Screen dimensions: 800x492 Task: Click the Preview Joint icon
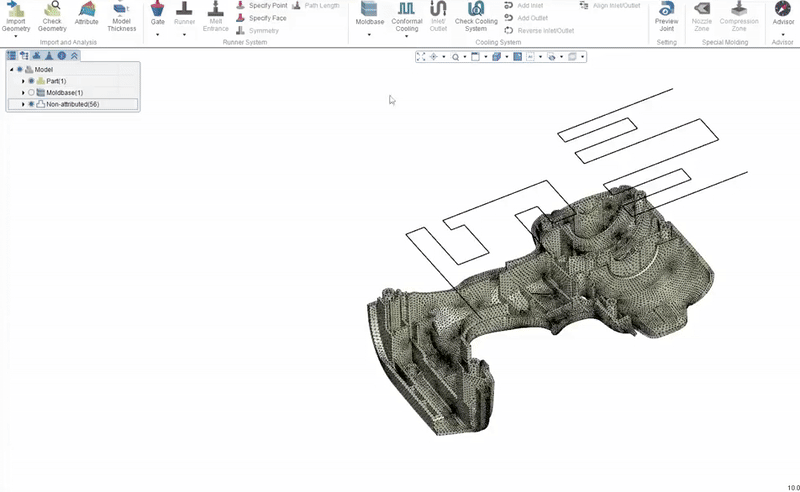point(666,9)
